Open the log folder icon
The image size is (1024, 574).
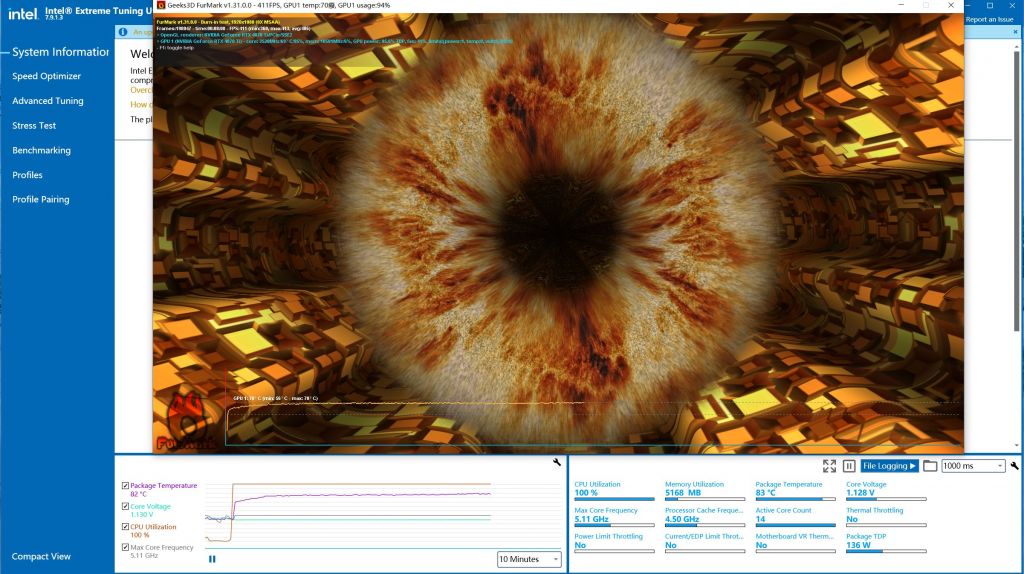point(930,466)
